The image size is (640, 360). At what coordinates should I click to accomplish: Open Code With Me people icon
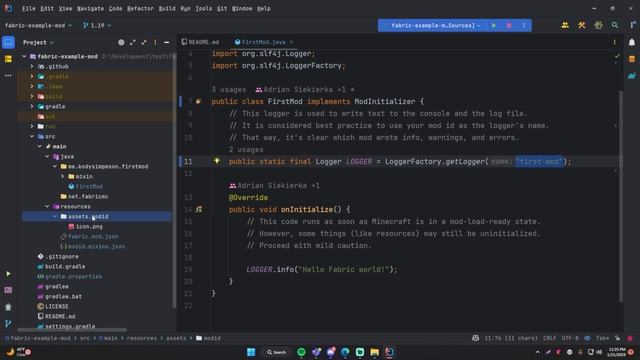(x=565, y=25)
